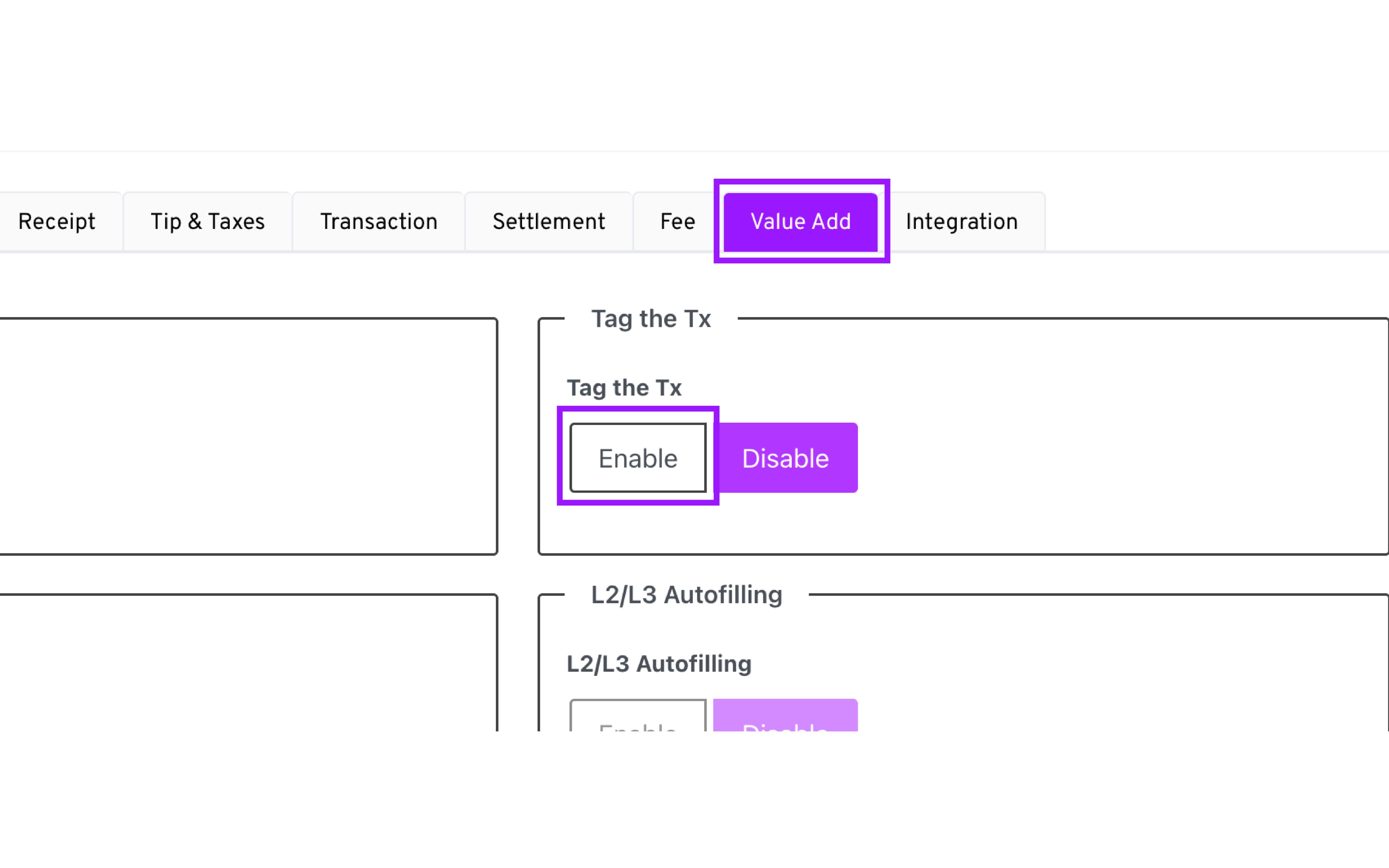Click blank tab bar area right of Integration
Viewport: 1389px width, 868px height.
(x=1205, y=222)
